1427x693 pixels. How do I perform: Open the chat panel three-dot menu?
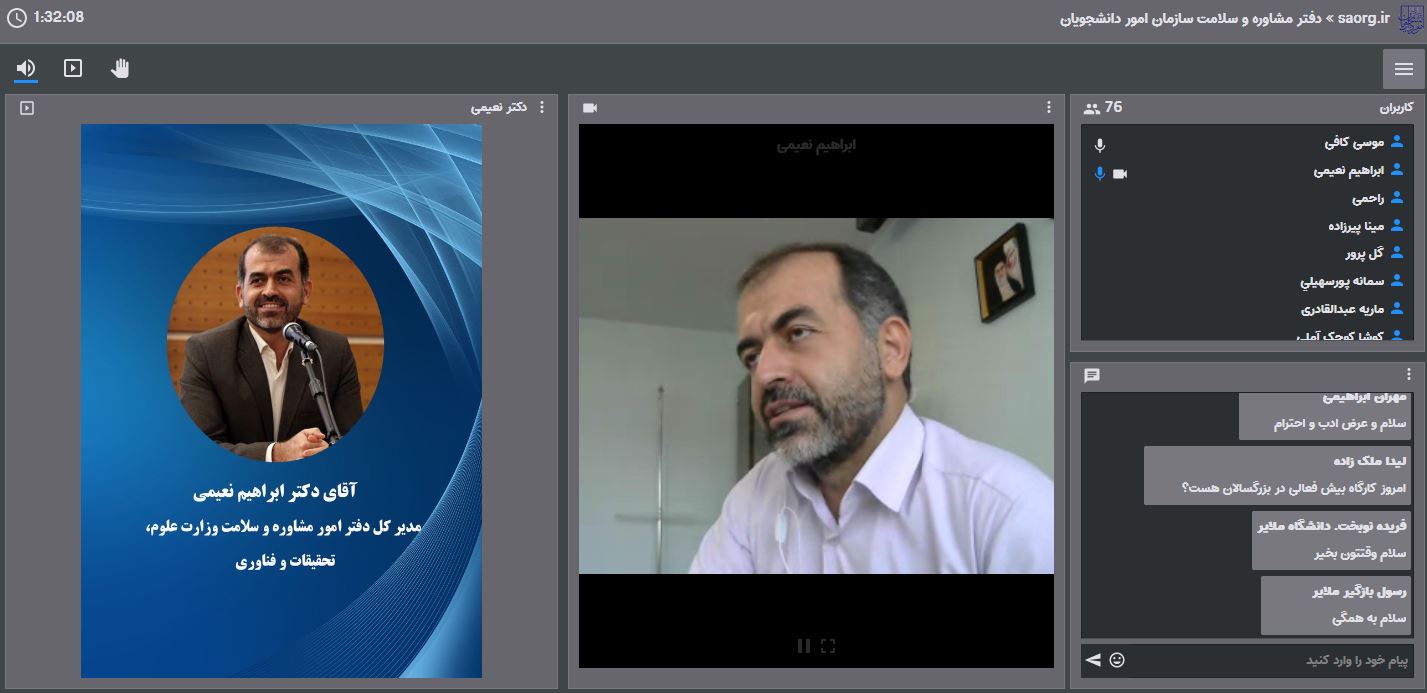[1410, 375]
